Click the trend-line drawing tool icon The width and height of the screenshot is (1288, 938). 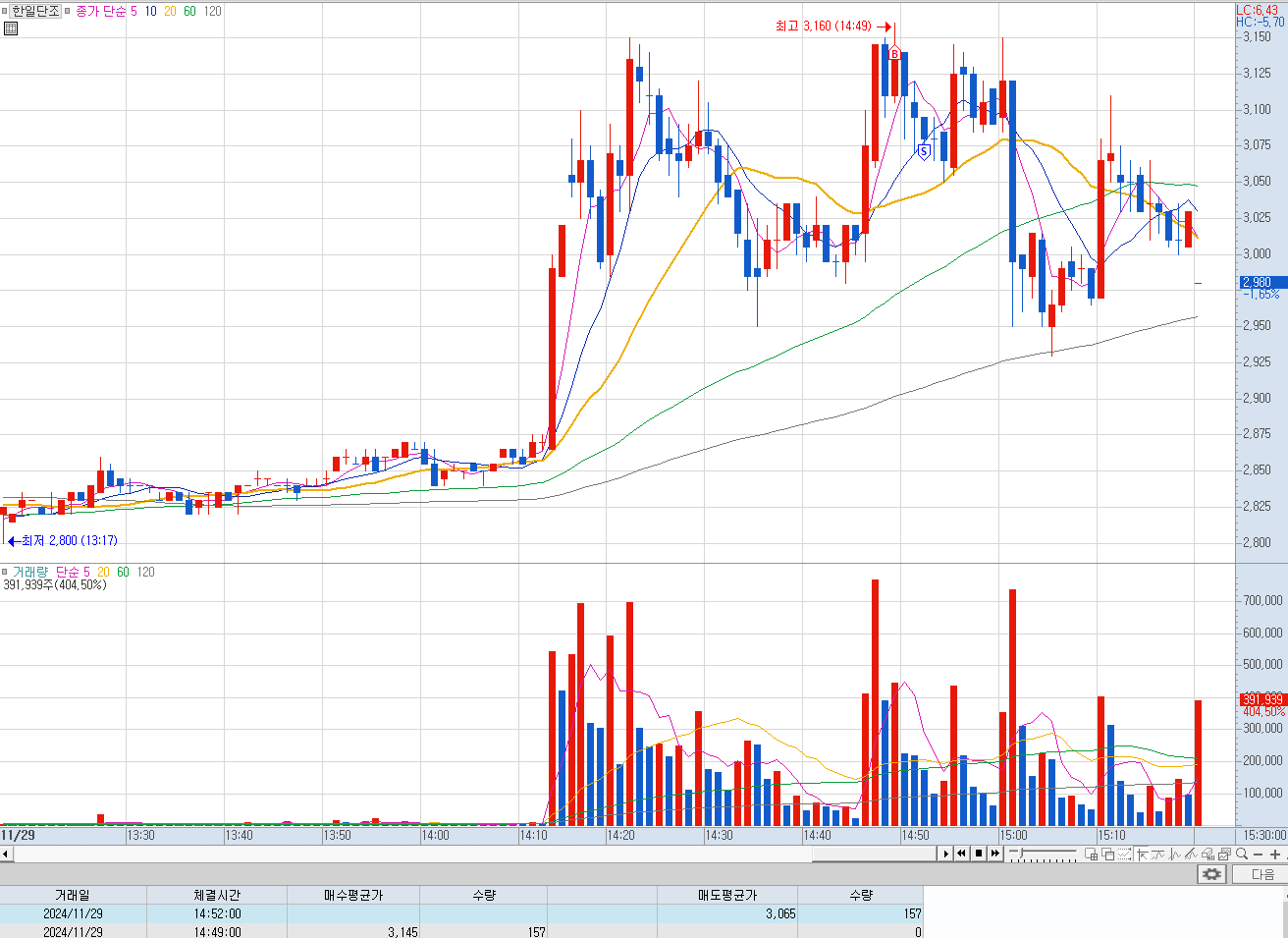click(1191, 854)
